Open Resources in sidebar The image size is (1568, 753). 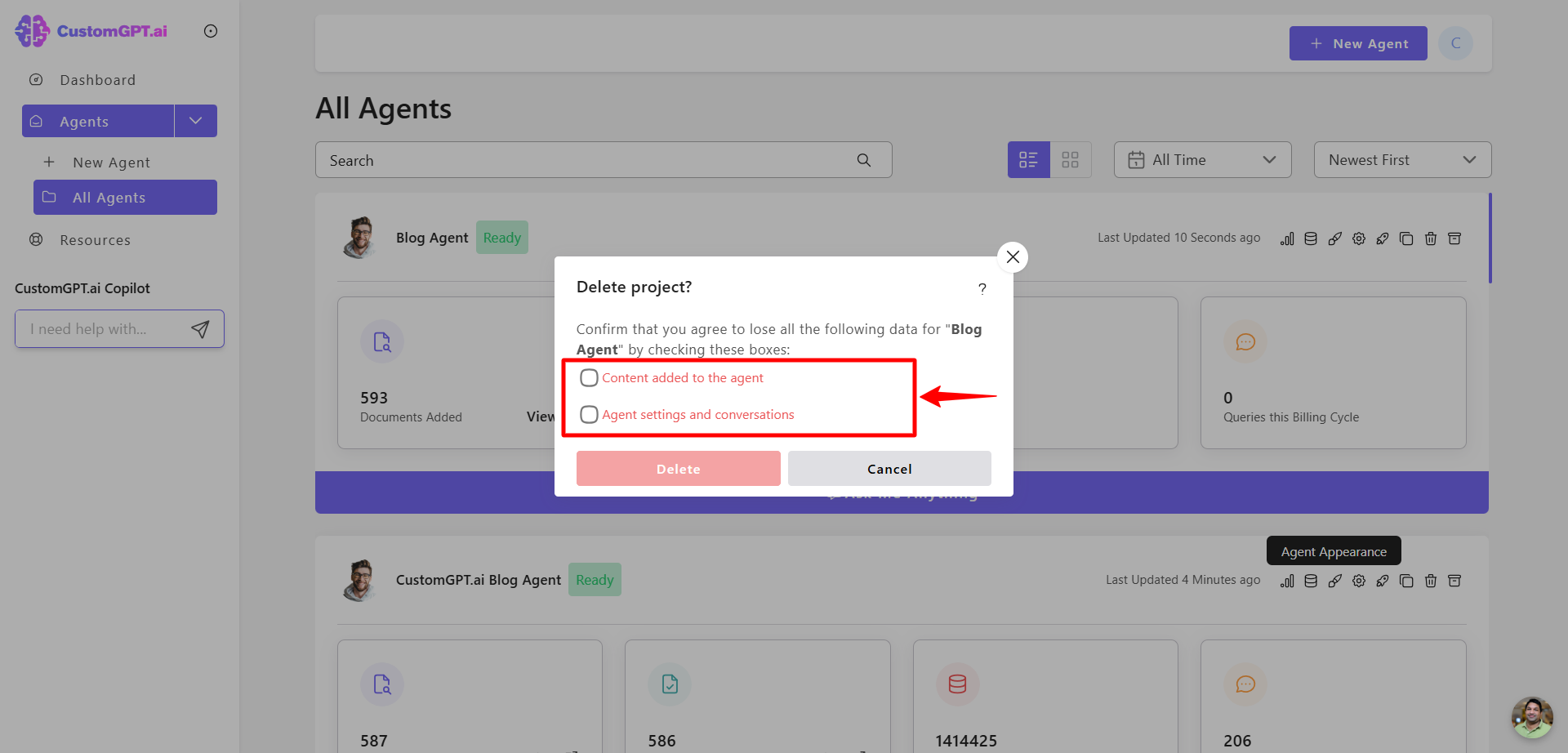96,240
